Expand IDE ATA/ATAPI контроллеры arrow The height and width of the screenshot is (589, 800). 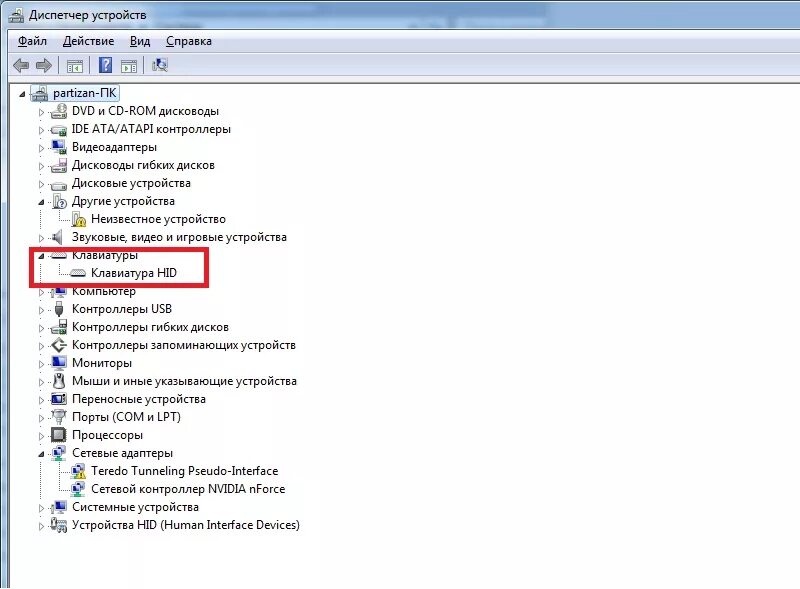pyautogui.click(x=41, y=130)
